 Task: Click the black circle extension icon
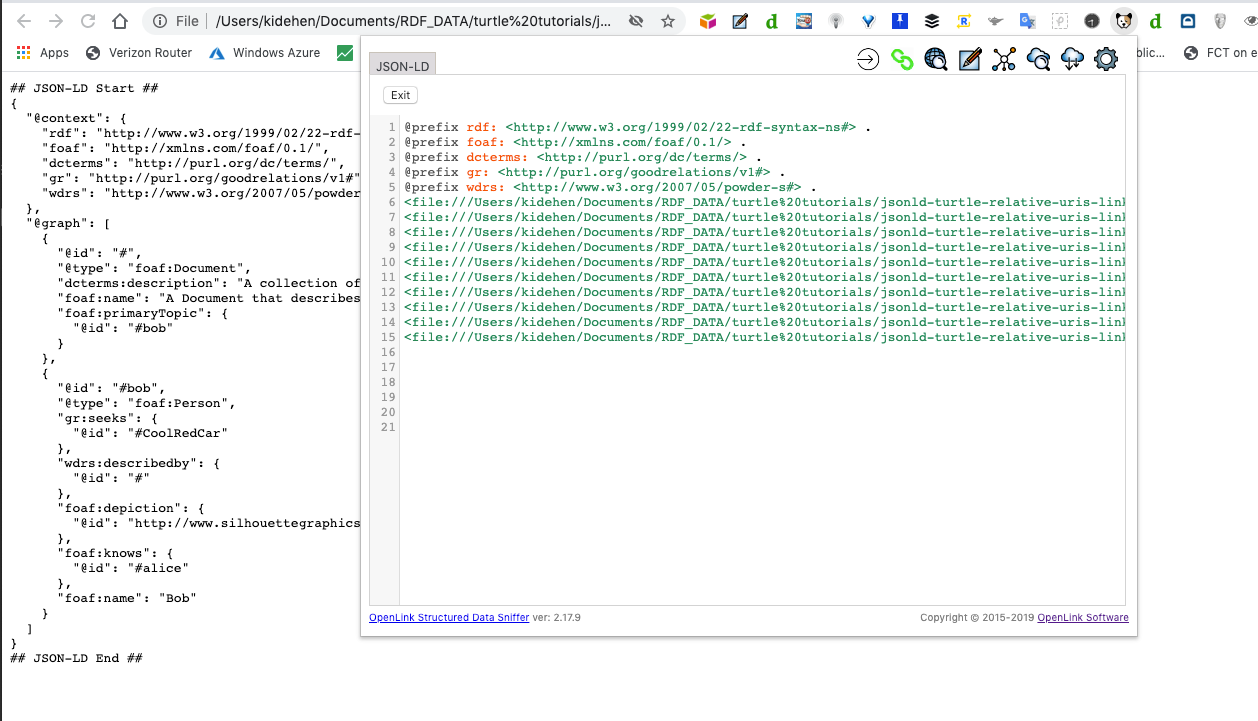click(1092, 21)
